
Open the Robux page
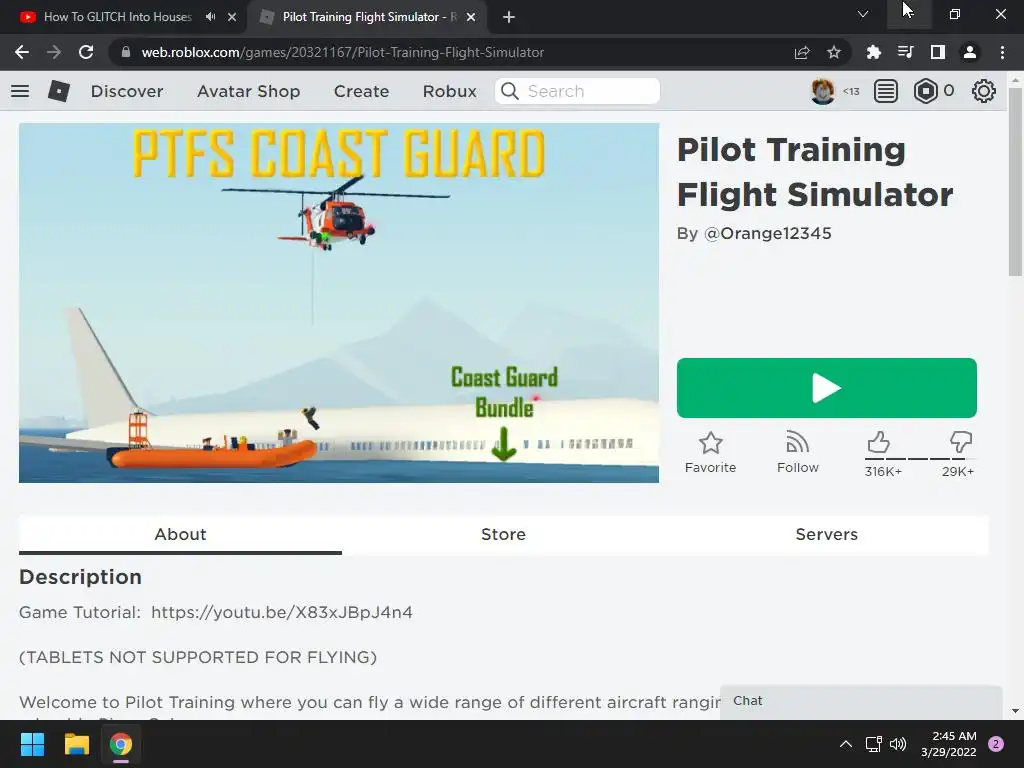(x=449, y=91)
